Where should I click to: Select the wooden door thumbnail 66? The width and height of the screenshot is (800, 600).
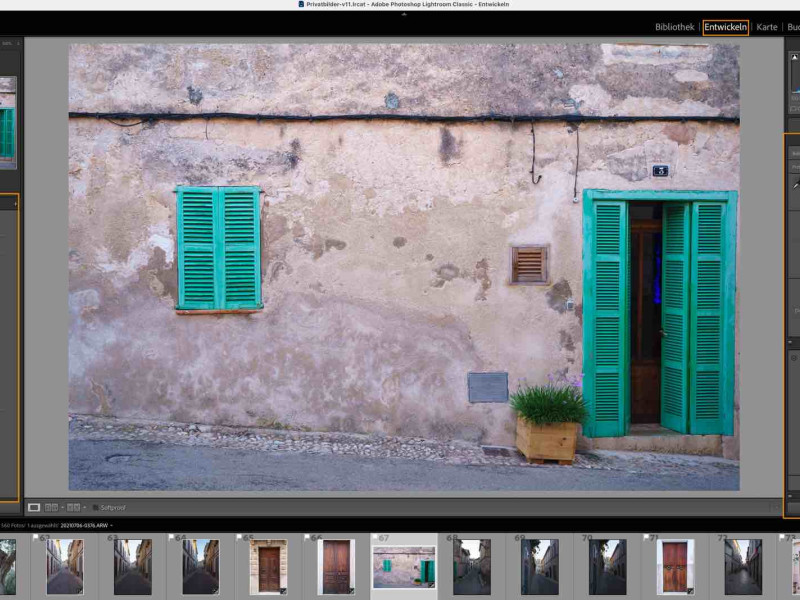pos(336,567)
